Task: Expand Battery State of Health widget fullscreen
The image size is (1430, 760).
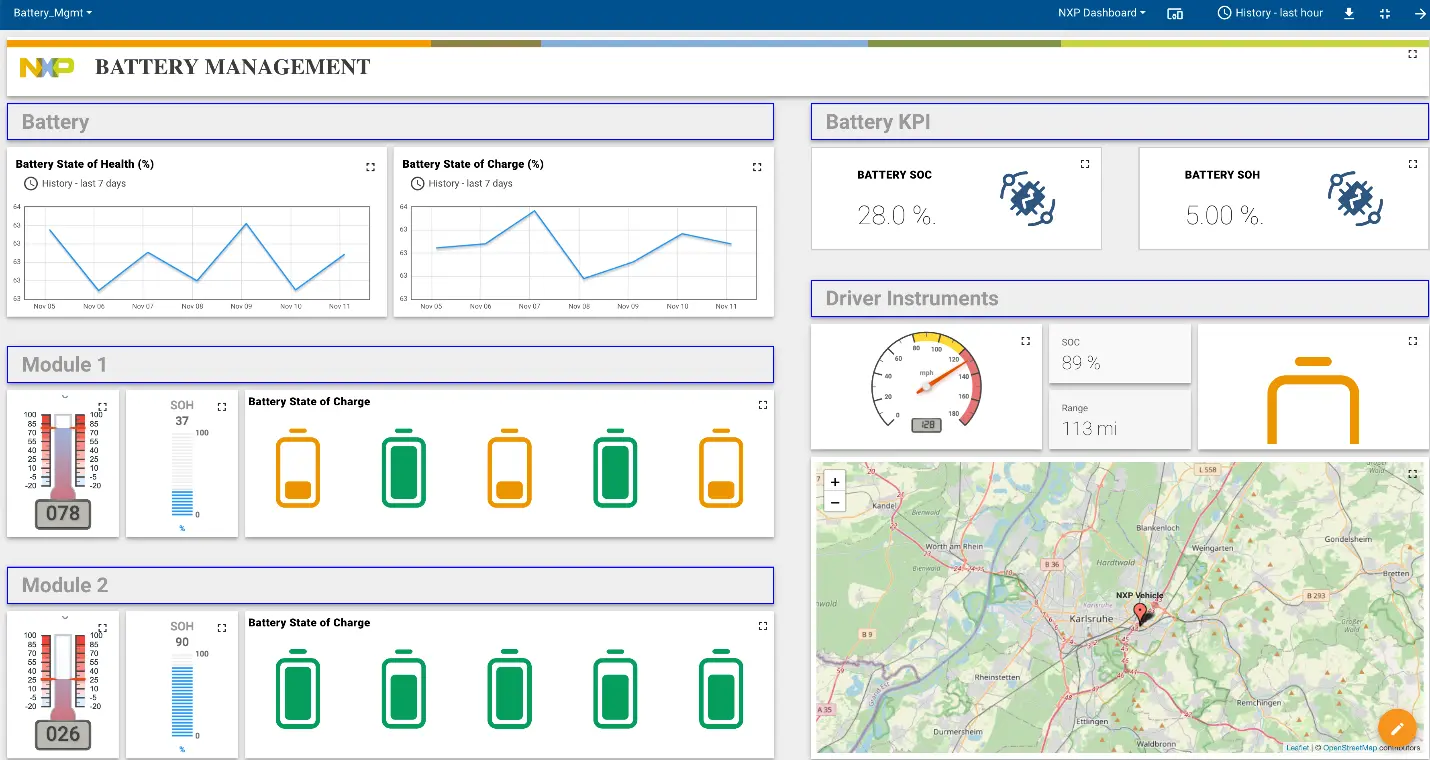Action: tap(370, 167)
